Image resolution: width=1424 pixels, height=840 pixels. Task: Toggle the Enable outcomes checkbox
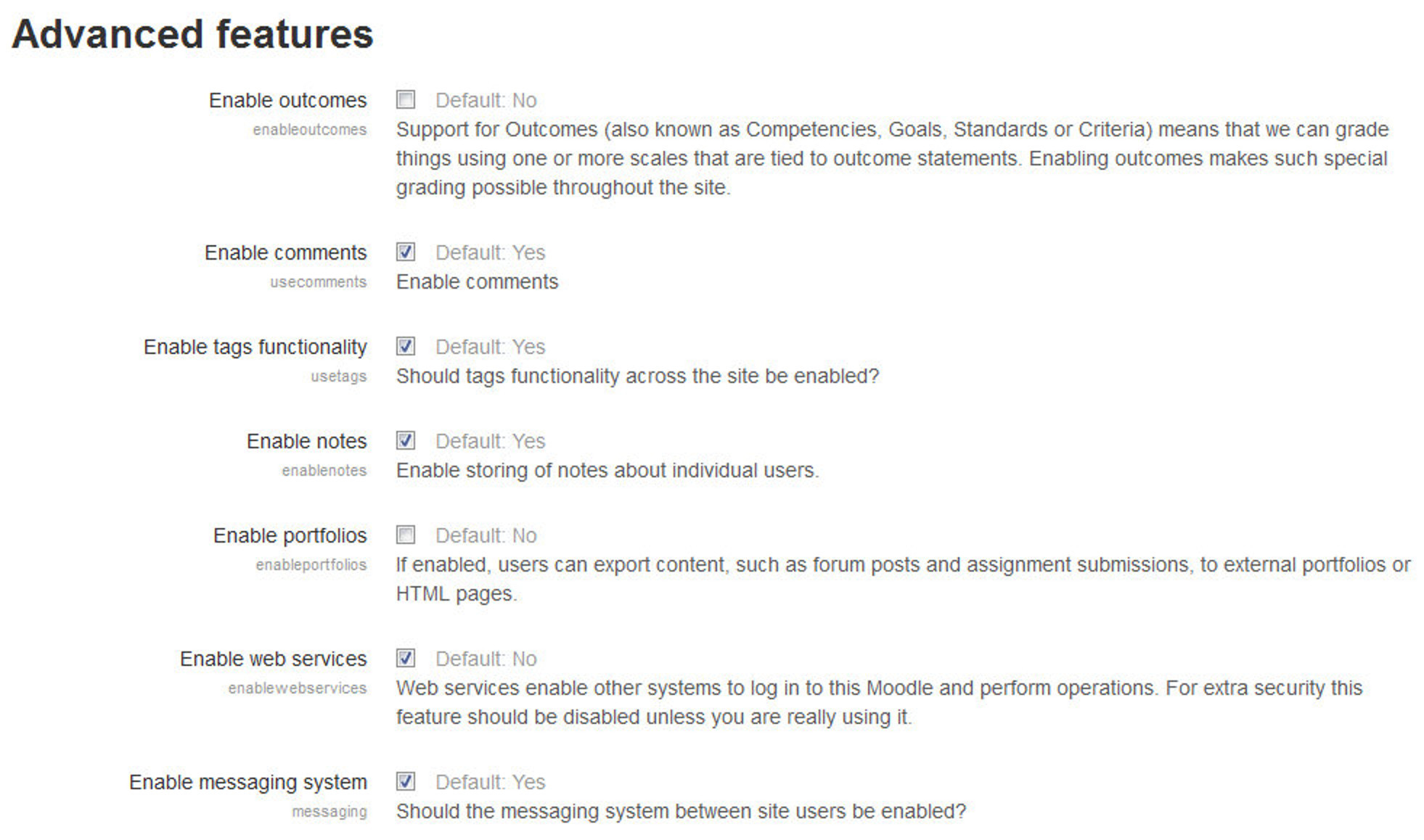click(x=400, y=99)
